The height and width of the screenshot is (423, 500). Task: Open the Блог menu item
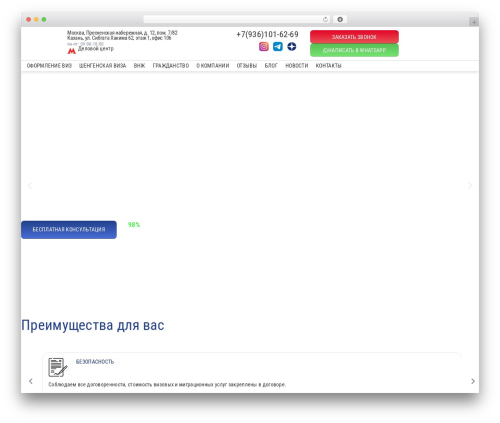[271, 66]
